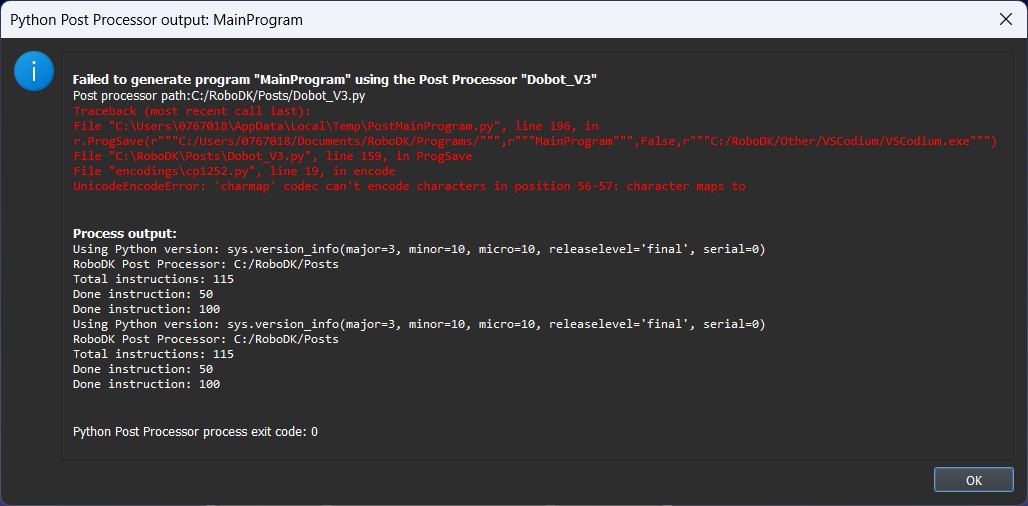Image resolution: width=1028 pixels, height=506 pixels.
Task: Close the Post Processor output dialog
Action: coord(1004,19)
